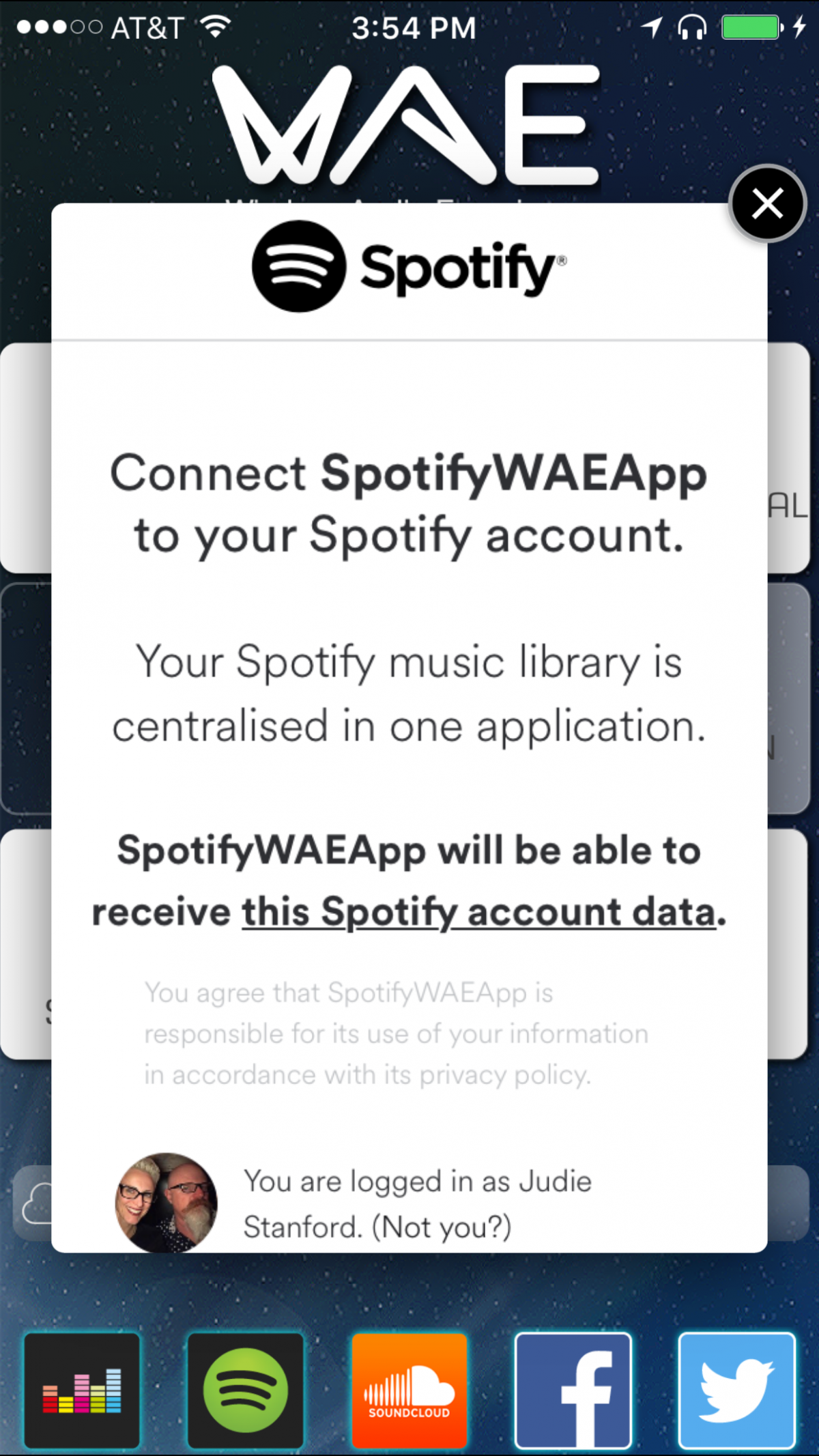Tap the Facebook icon
This screenshot has width=819, height=1456.
click(573, 1390)
